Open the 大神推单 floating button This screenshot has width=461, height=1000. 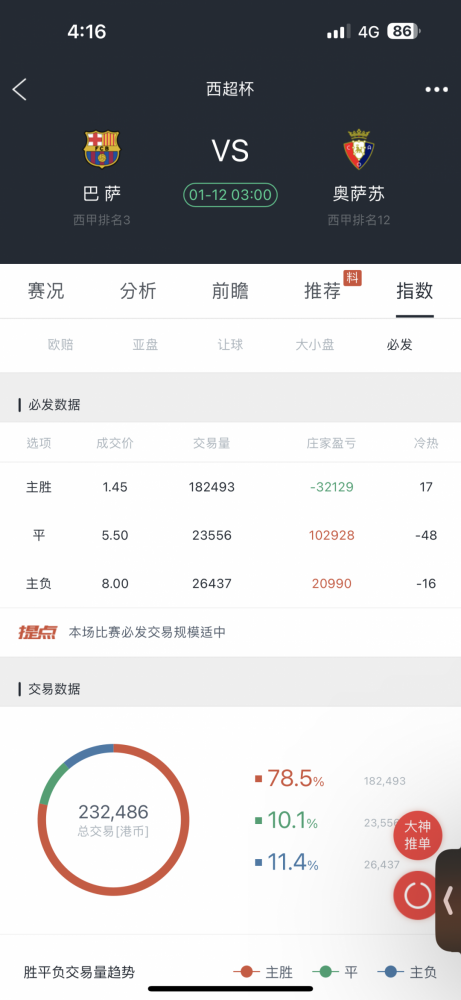(x=418, y=835)
